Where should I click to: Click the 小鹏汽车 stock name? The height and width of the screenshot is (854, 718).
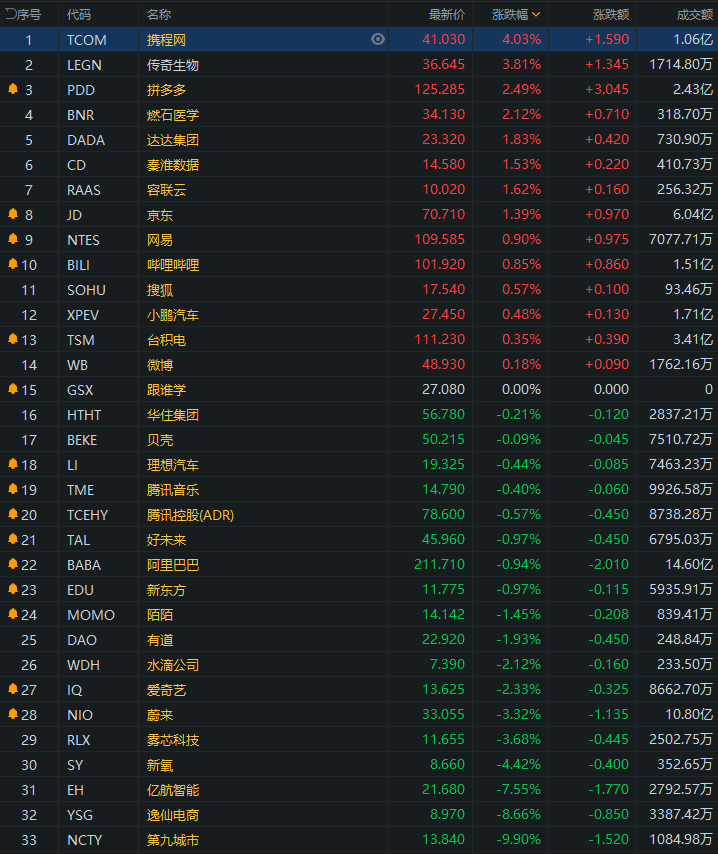173,315
